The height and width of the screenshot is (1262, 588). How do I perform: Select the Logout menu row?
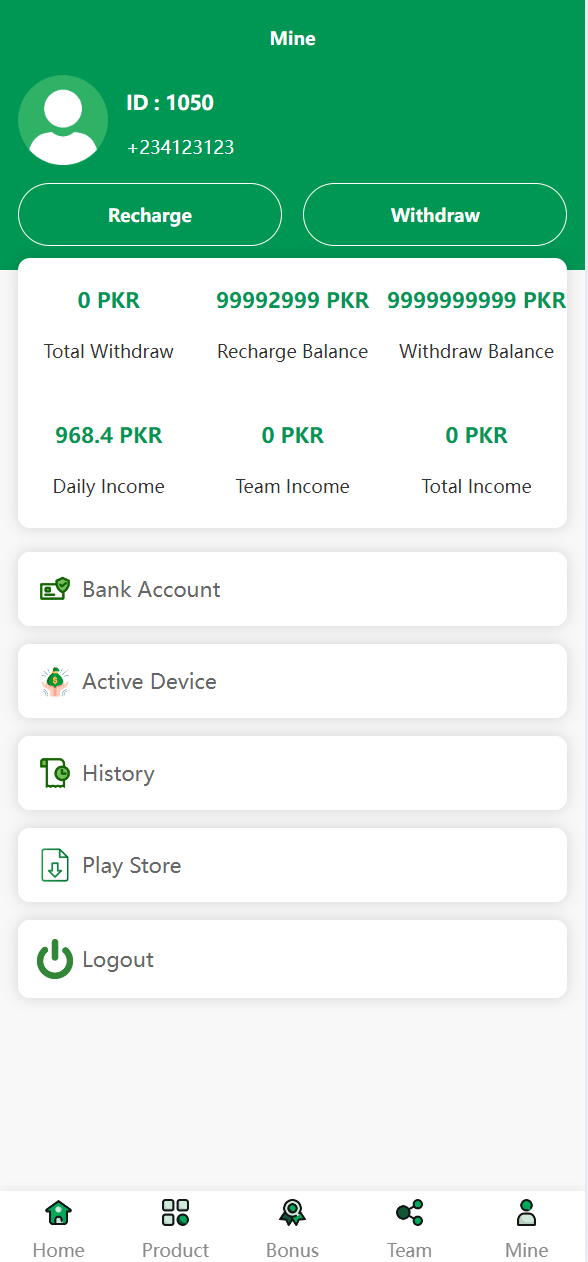[292, 959]
